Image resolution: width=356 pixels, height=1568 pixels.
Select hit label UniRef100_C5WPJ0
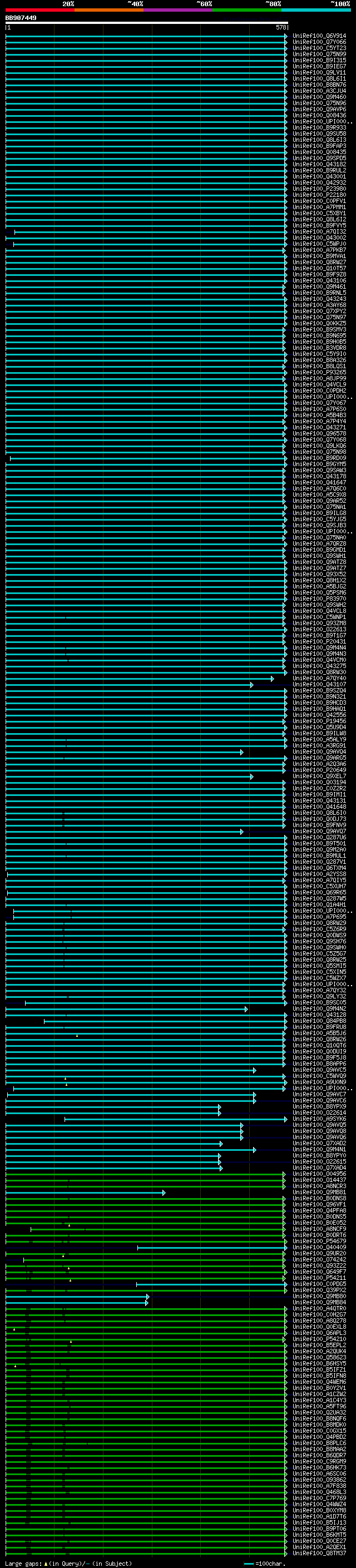(x=319, y=244)
